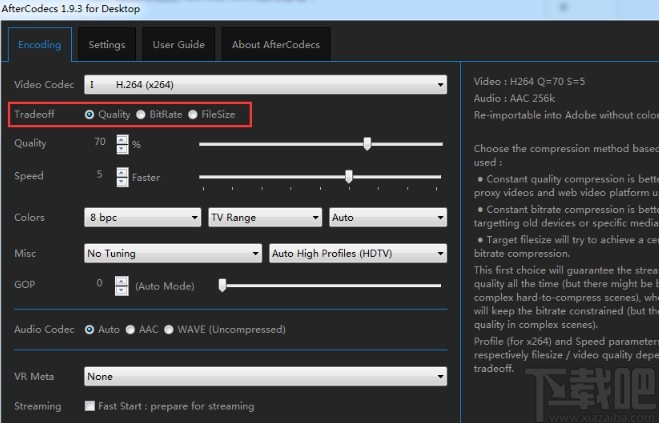The image size is (659, 423).
Task: Decrease the GOP value with down arrow
Action: click(x=122, y=290)
